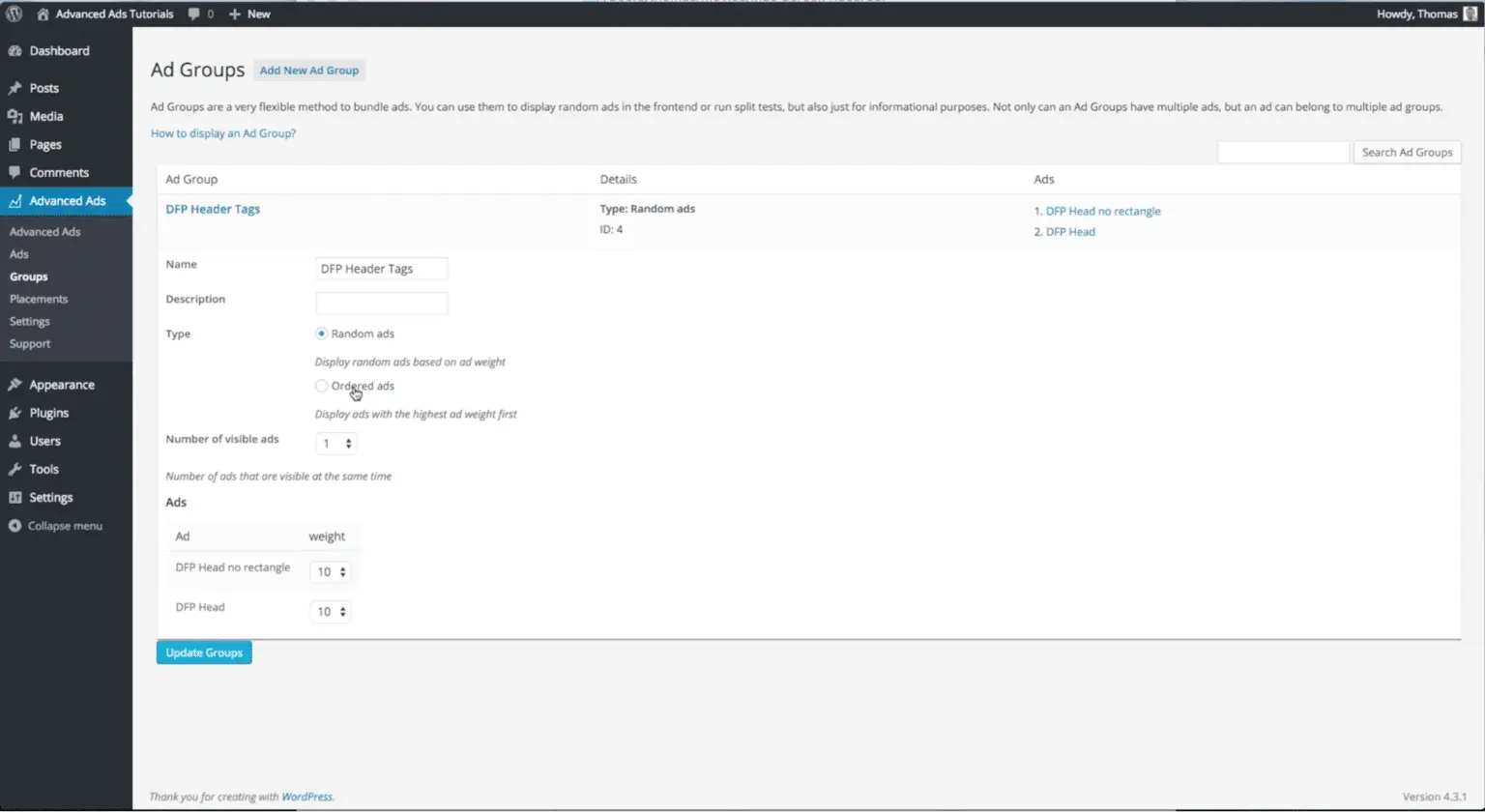This screenshot has height=812, width=1485.
Task: Click the Pages icon in sidebar
Action: 15,144
